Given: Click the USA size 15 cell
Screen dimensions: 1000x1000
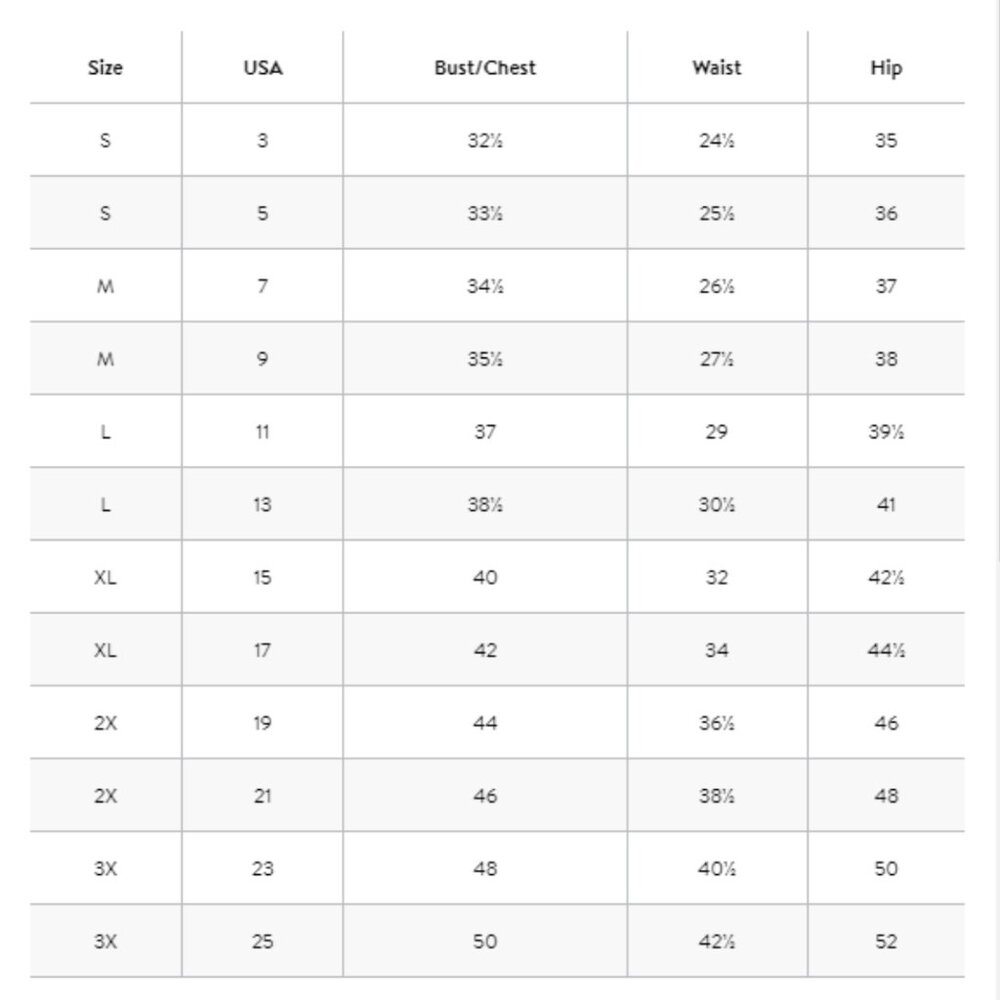Looking at the screenshot, I should tap(262, 577).
